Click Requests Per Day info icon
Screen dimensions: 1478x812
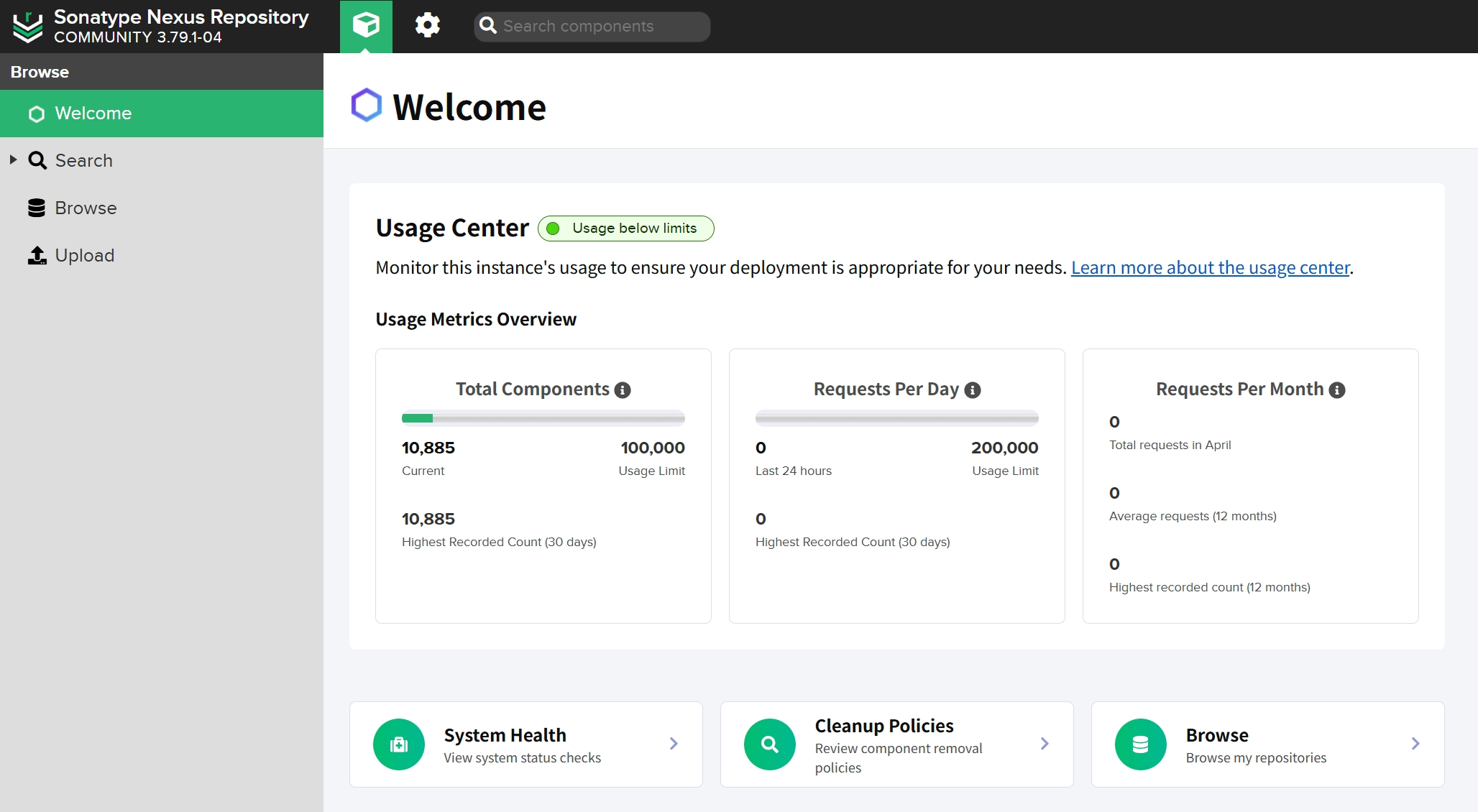pos(973,390)
